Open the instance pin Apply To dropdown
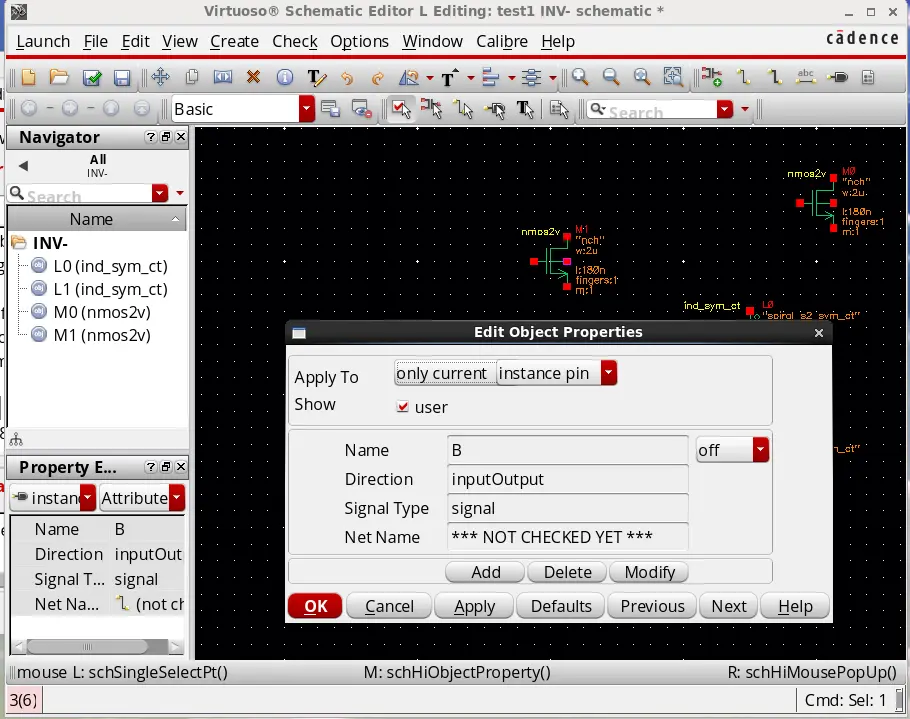This screenshot has height=719, width=910. [609, 373]
